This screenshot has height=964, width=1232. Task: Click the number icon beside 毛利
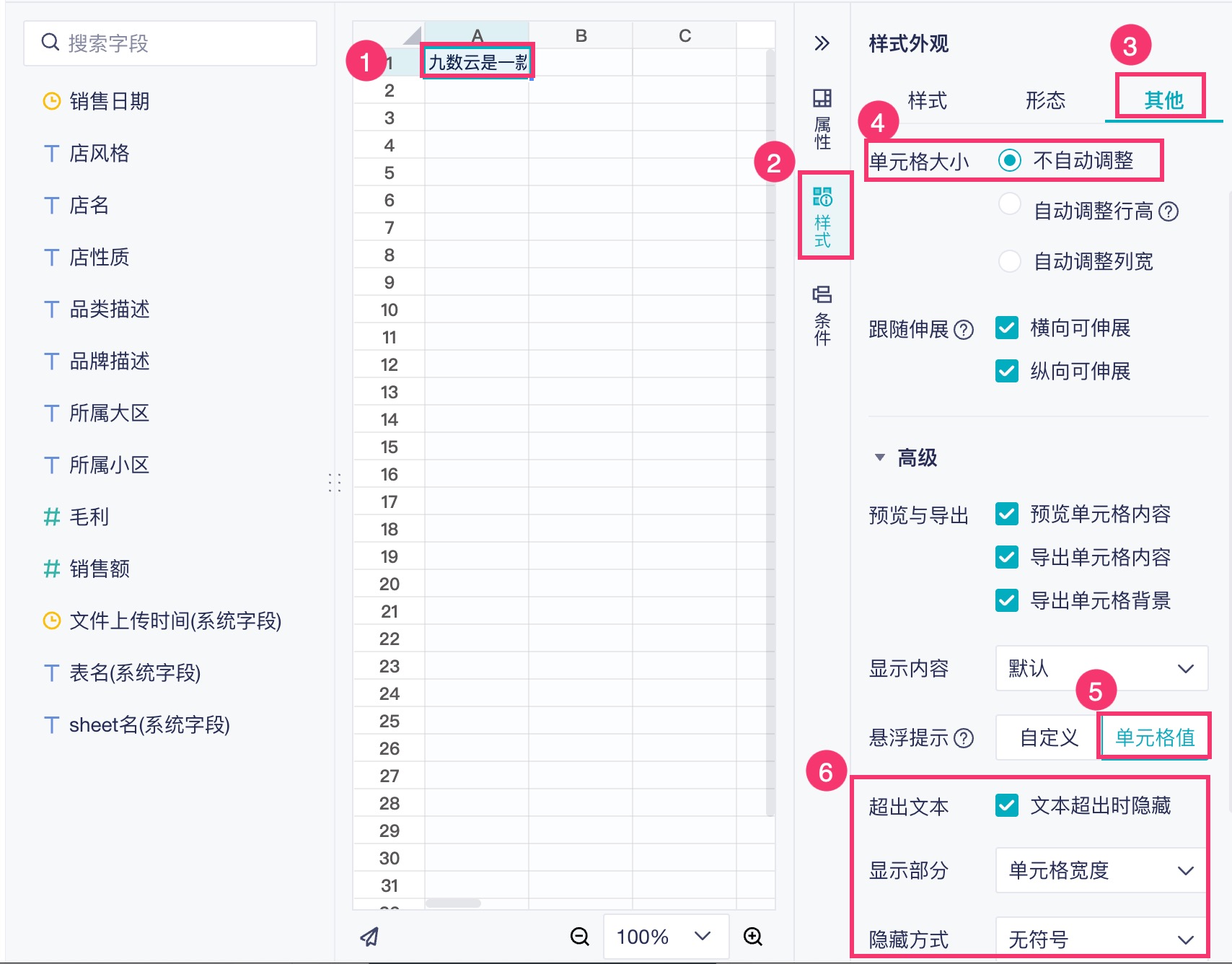pyautogui.click(x=51, y=517)
